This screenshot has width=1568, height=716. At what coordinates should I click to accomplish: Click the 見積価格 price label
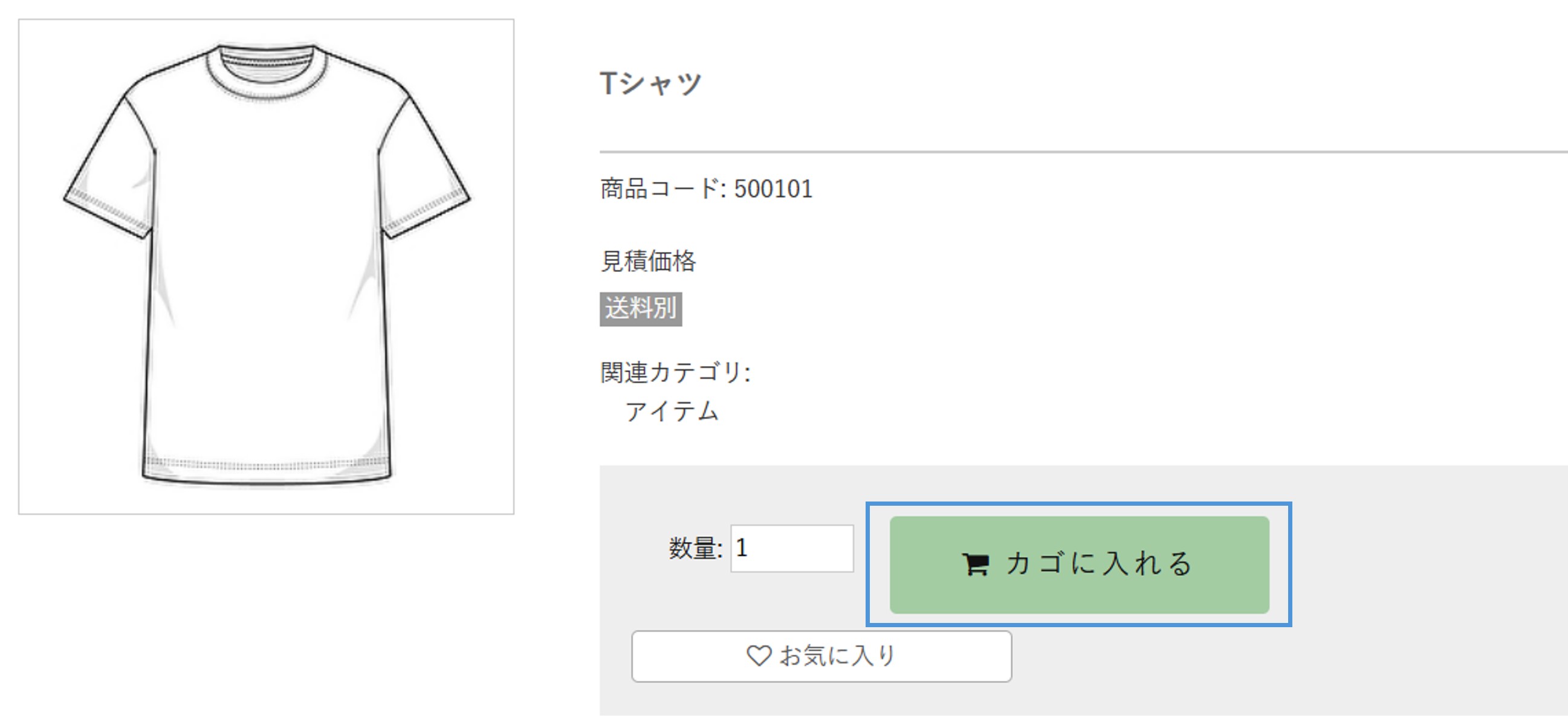[x=647, y=261]
